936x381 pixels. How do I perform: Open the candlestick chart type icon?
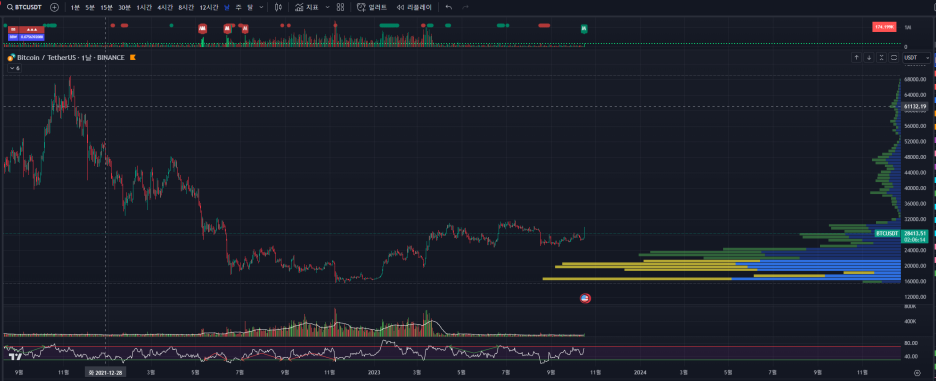click(278, 7)
